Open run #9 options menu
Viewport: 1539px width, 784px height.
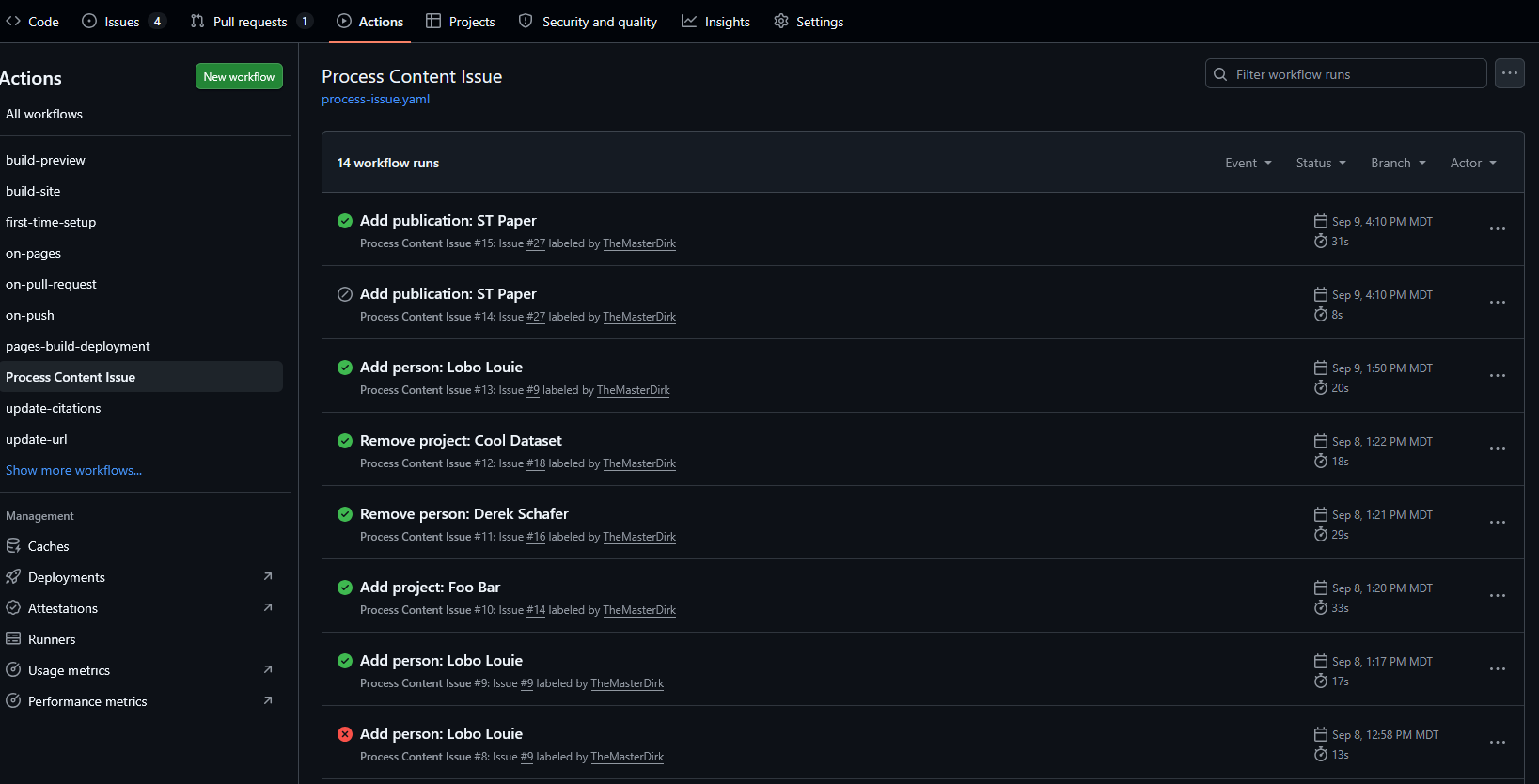1498,669
